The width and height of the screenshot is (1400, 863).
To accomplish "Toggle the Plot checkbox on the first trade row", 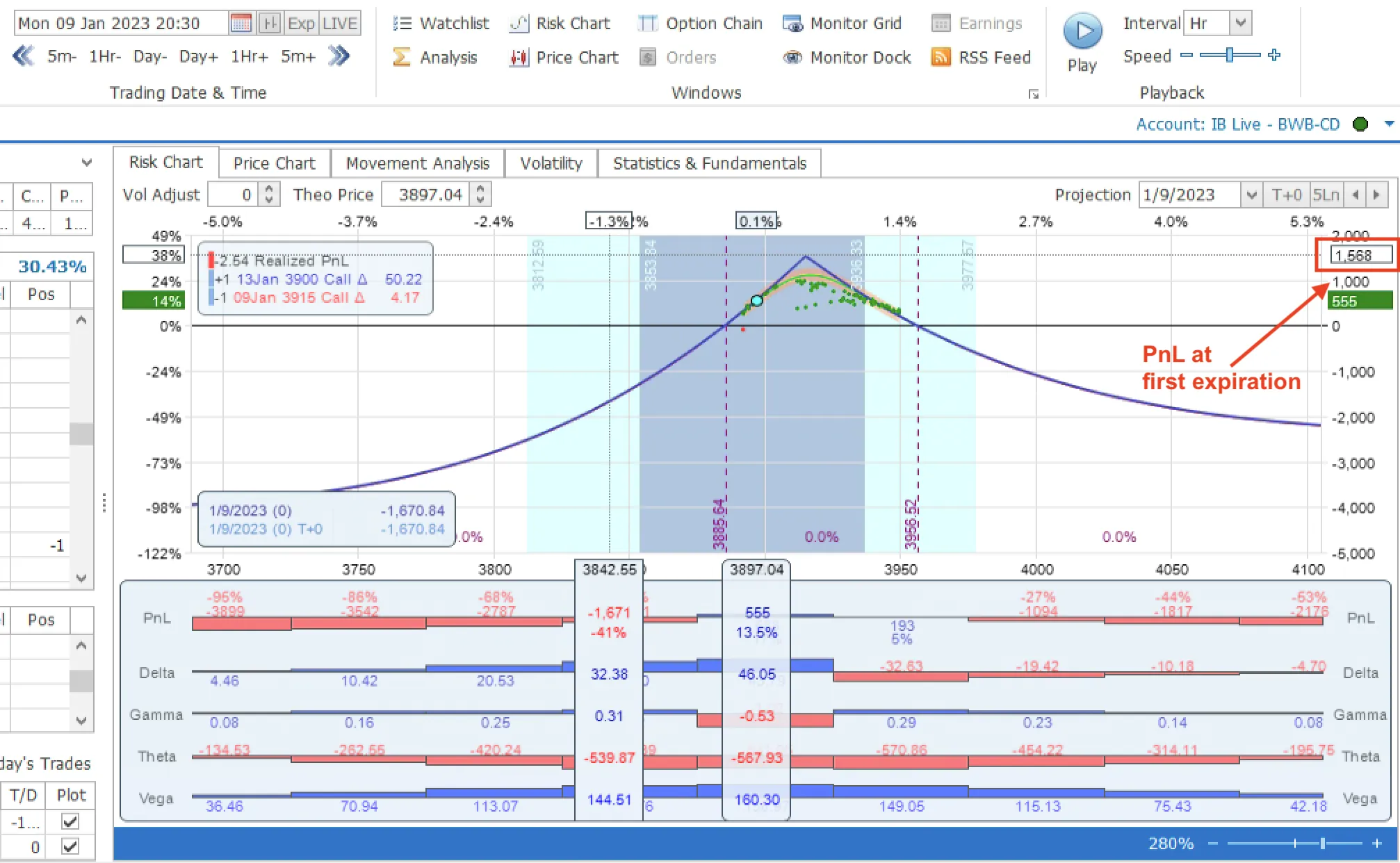I will (69, 821).
